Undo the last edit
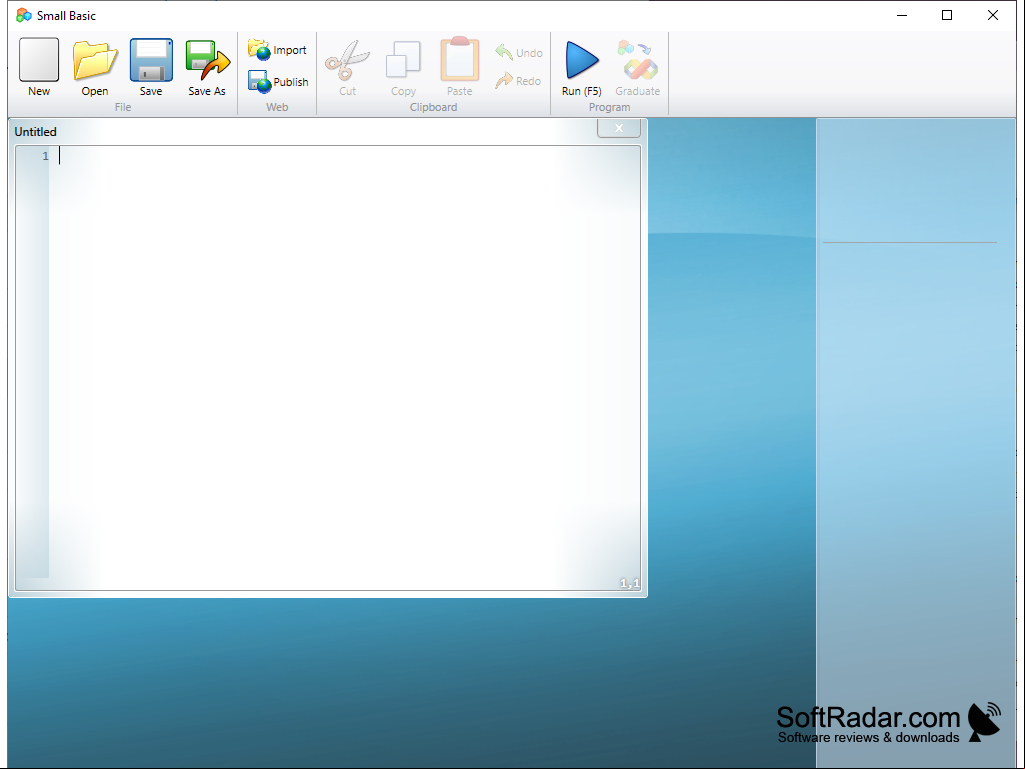The height and width of the screenshot is (769, 1025). [519, 52]
